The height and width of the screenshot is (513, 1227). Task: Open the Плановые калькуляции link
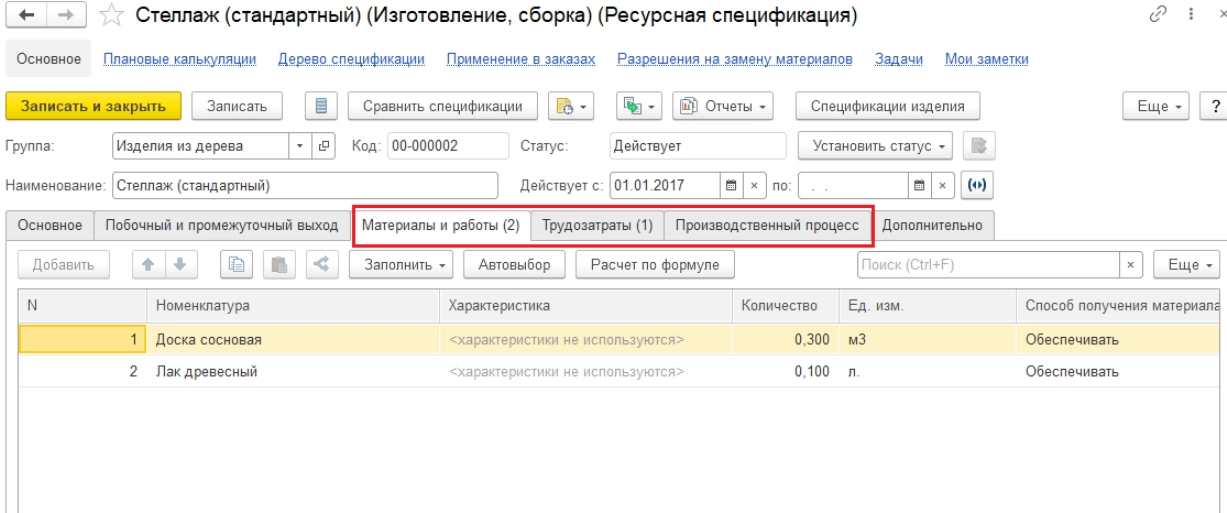[x=182, y=61]
